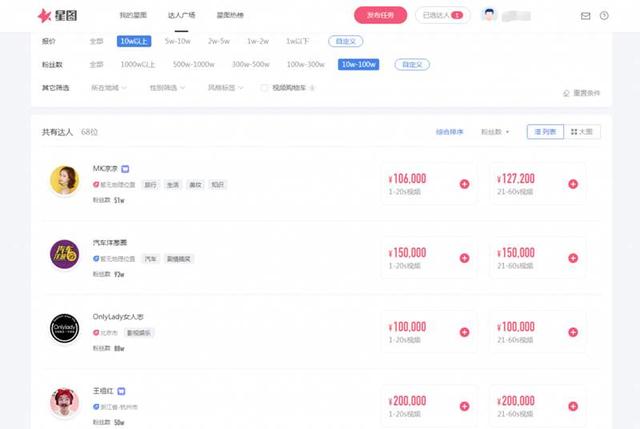Expand the 所在地域 dropdown
The image size is (640, 429).
tap(109, 88)
